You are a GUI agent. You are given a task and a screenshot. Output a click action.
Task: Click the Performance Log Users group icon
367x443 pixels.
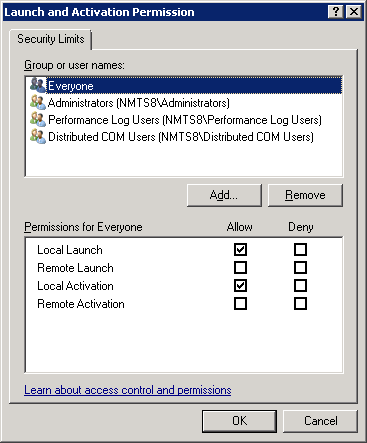38,119
